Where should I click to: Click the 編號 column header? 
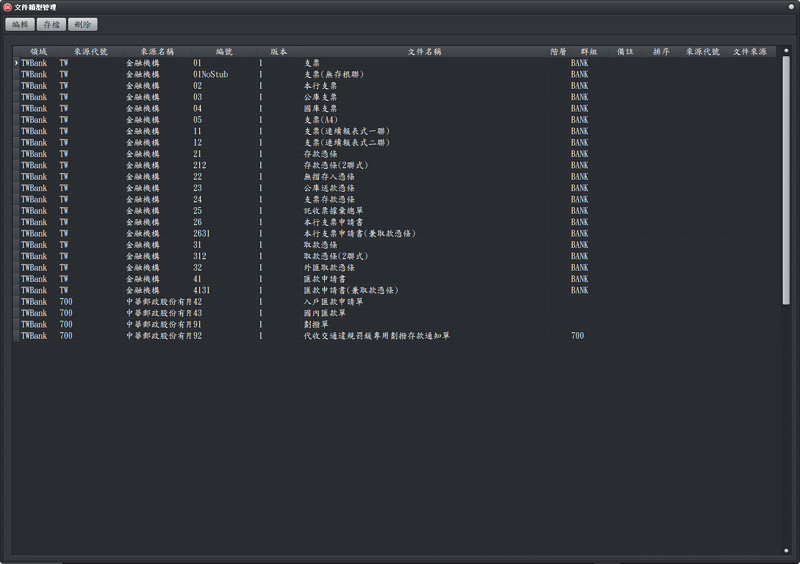[224, 51]
